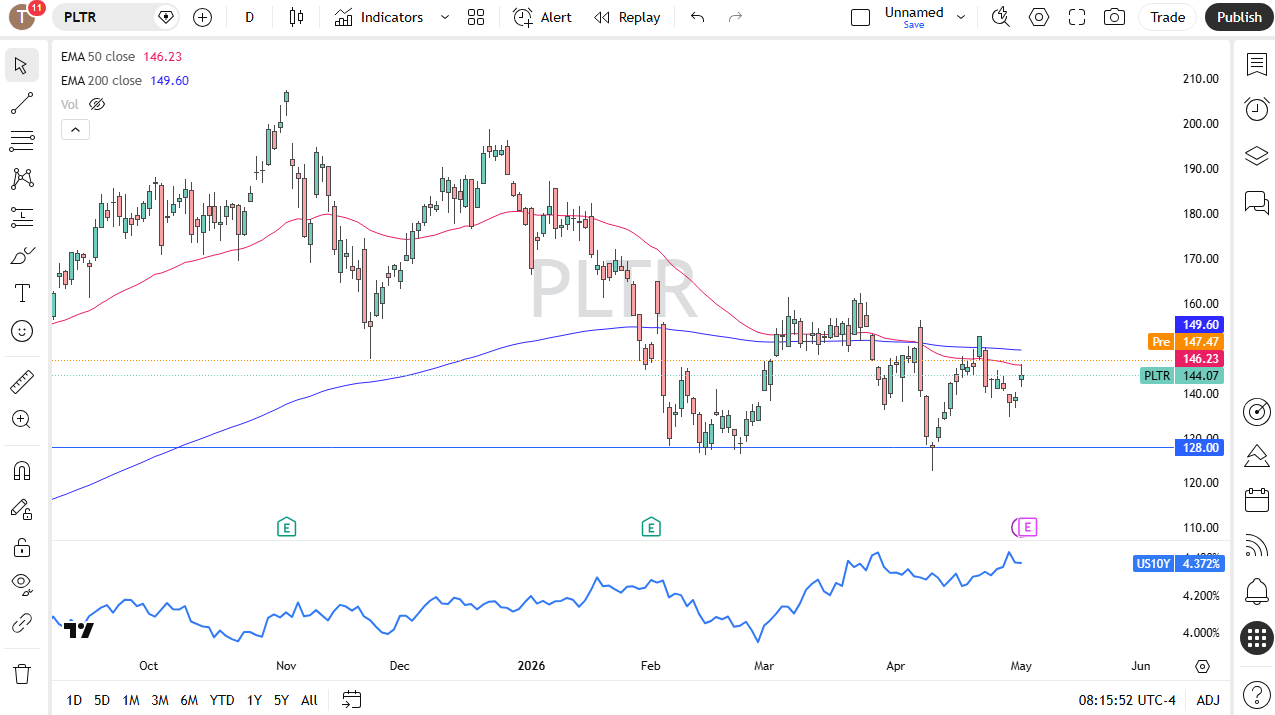
Task: Take a chart snapshot with camera
Action: point(1114,17)
